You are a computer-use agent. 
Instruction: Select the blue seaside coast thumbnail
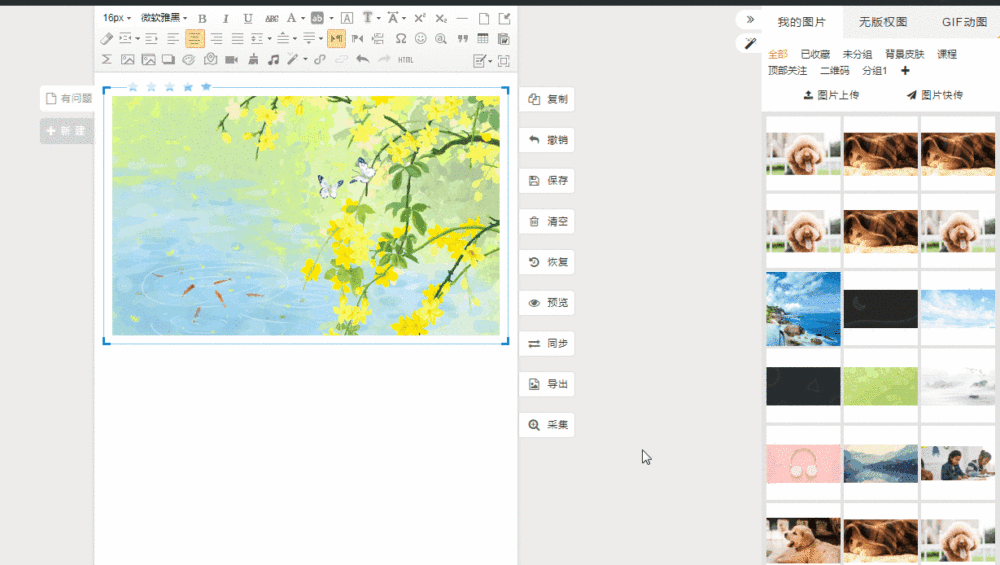pos(803,309)
